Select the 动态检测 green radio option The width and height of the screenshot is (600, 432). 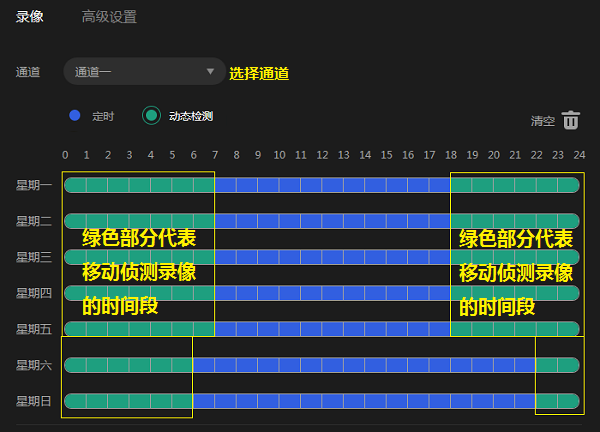coord(151,116)
